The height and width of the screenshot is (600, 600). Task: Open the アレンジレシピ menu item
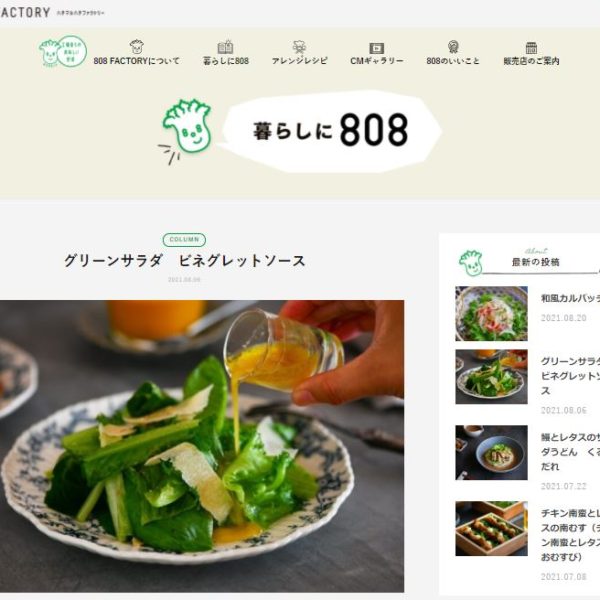point(300,61)
